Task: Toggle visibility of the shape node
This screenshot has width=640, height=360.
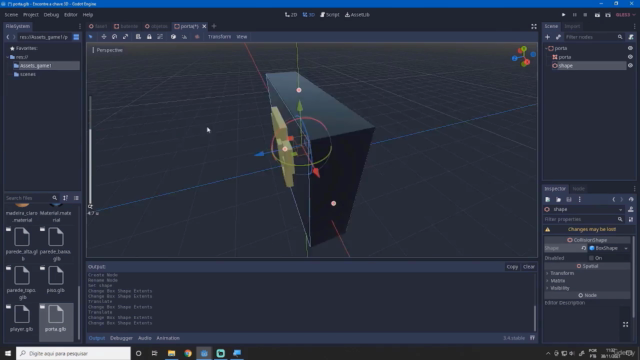Action: pyautogui.click(x=630, y=66)
